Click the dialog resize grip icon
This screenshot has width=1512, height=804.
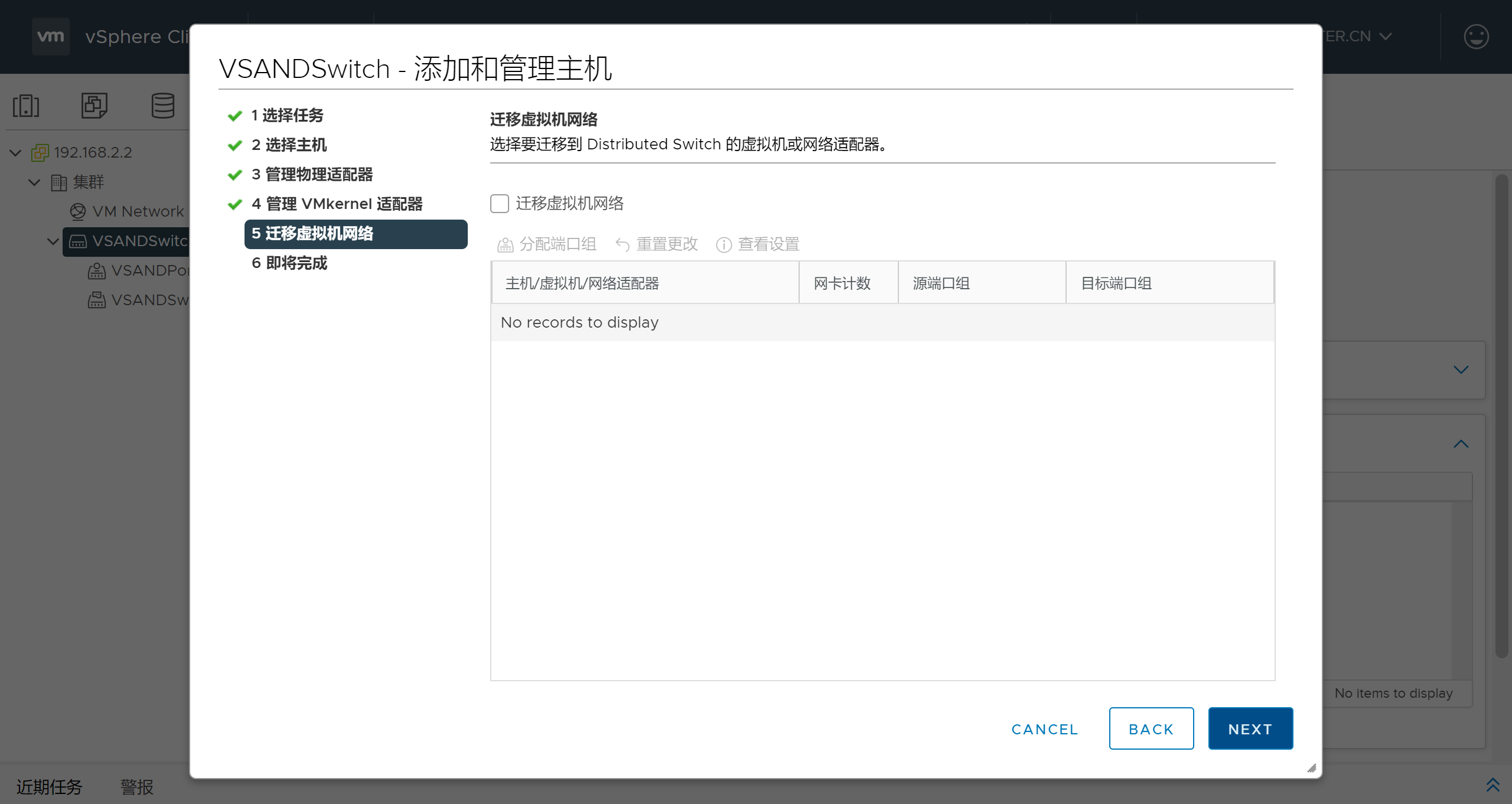pyautogui.click(x=1311, y=768)
